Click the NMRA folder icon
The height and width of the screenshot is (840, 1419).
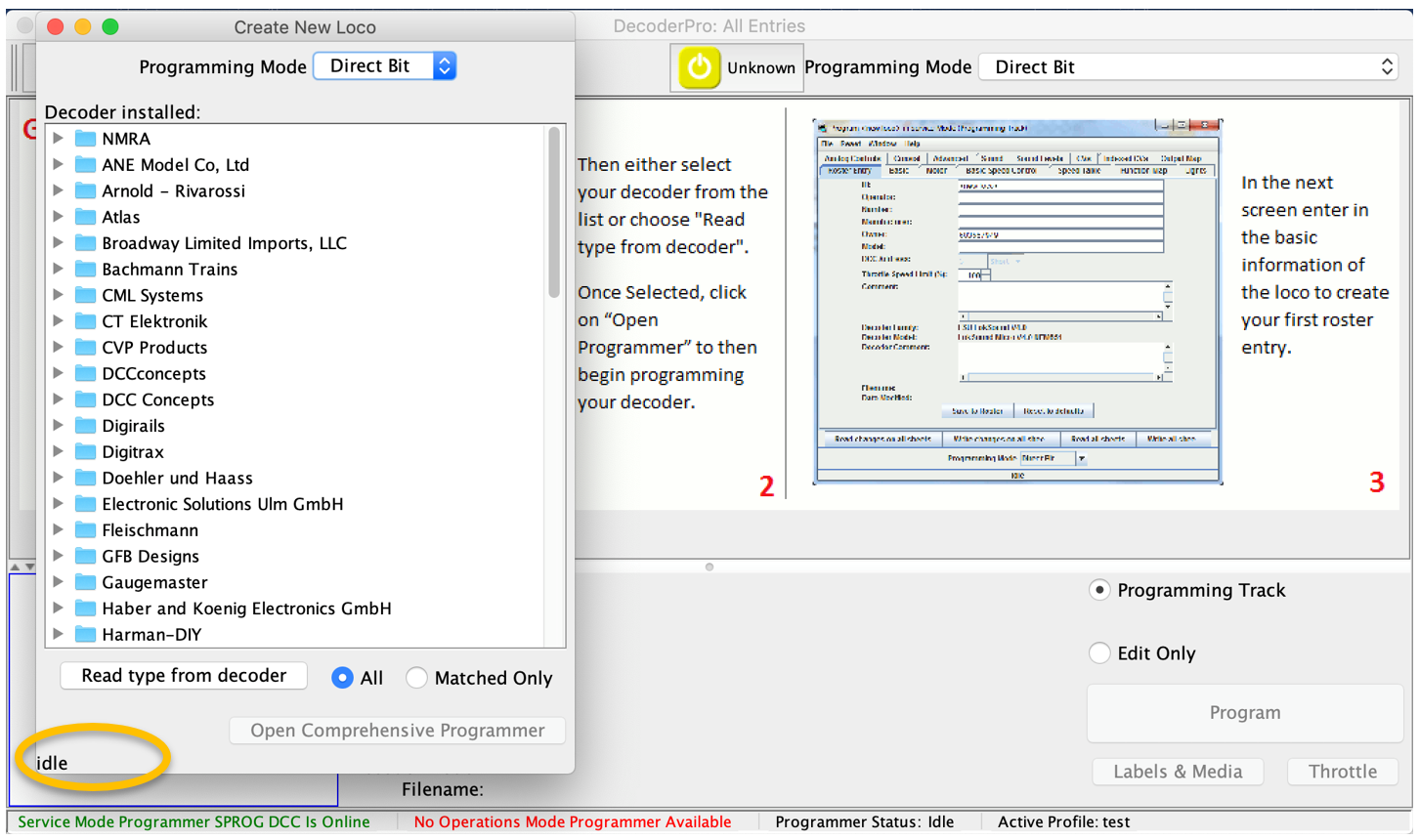86,139
